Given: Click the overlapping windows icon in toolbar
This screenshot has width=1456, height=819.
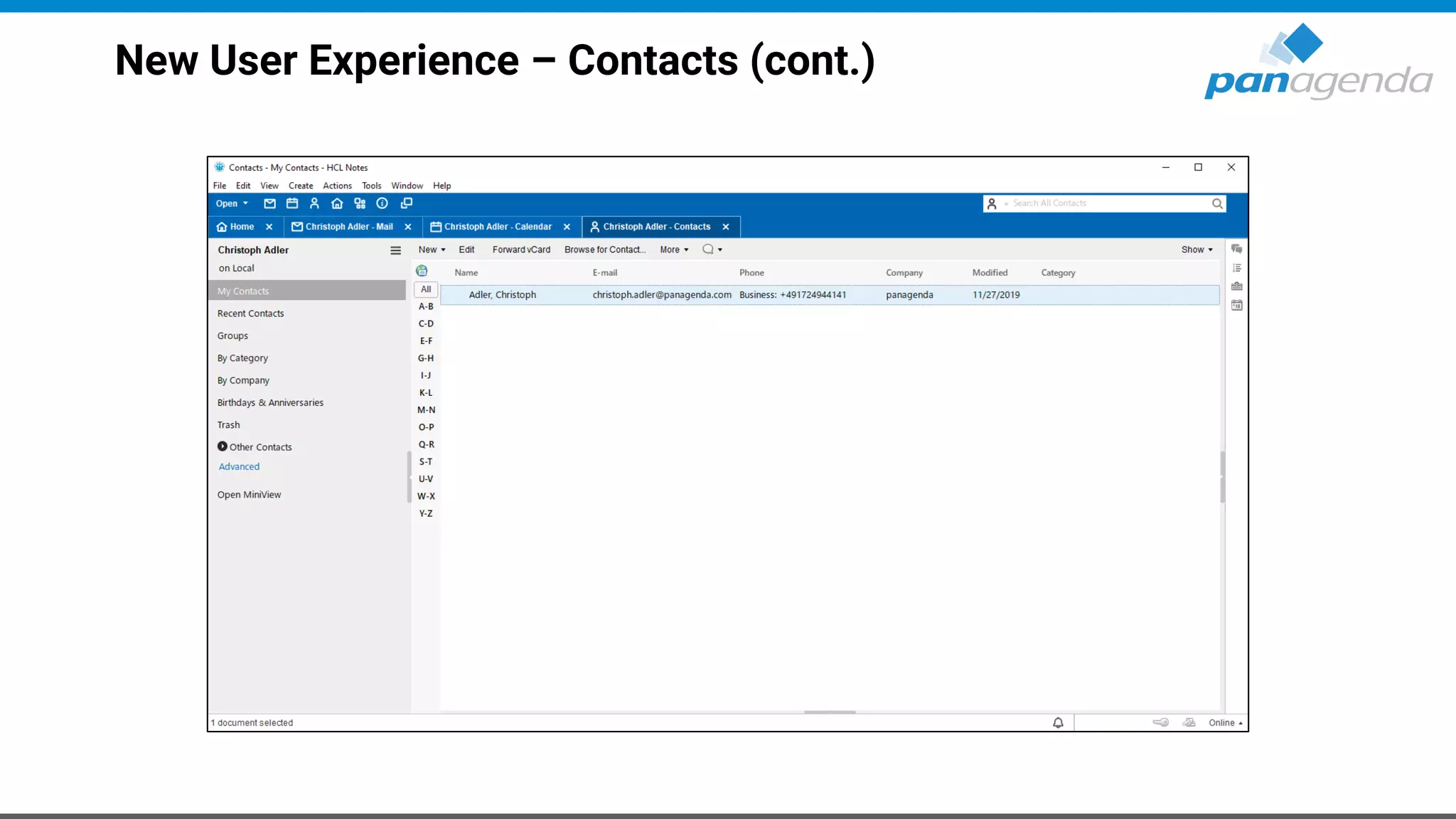Looking at the screenshot, I should point(407,203).
